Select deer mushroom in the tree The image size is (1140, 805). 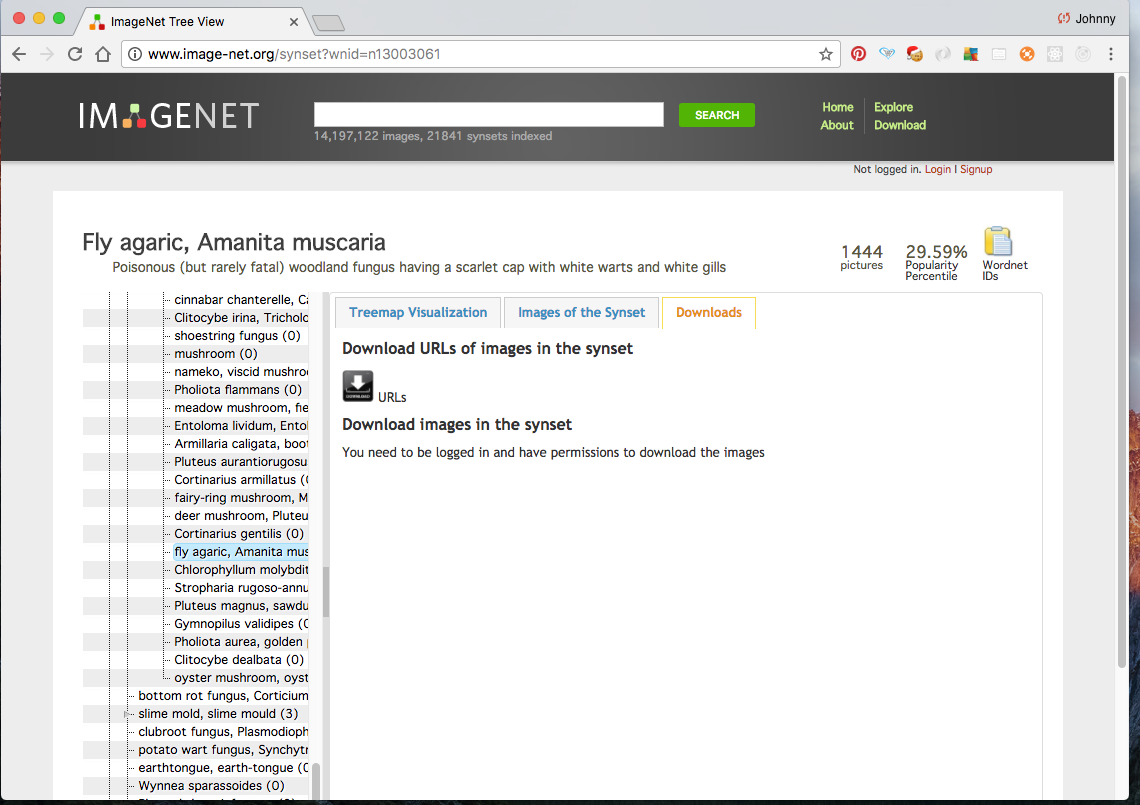(241, 516)
